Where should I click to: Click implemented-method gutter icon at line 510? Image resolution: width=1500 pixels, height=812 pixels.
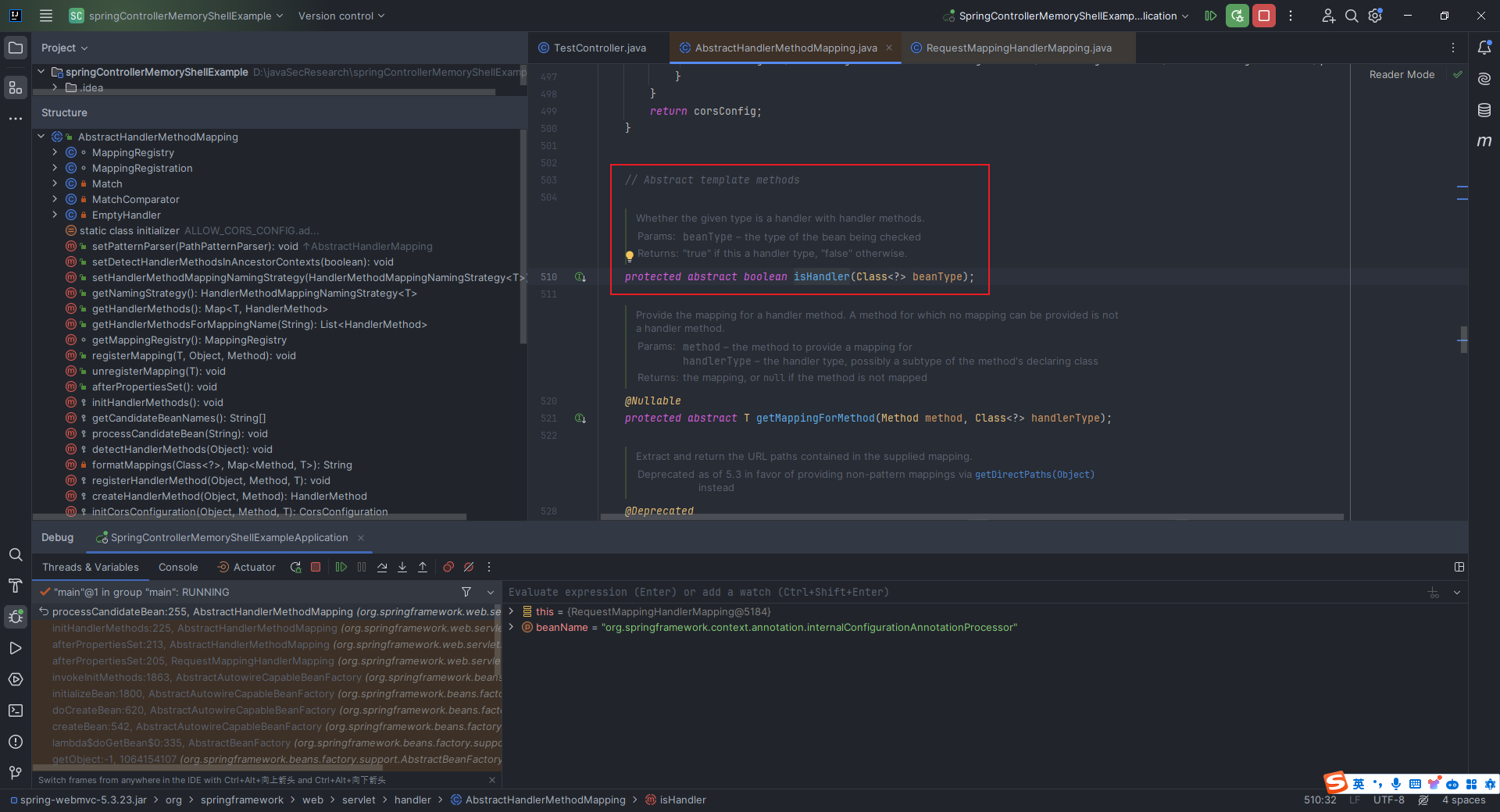click(580, 277)
